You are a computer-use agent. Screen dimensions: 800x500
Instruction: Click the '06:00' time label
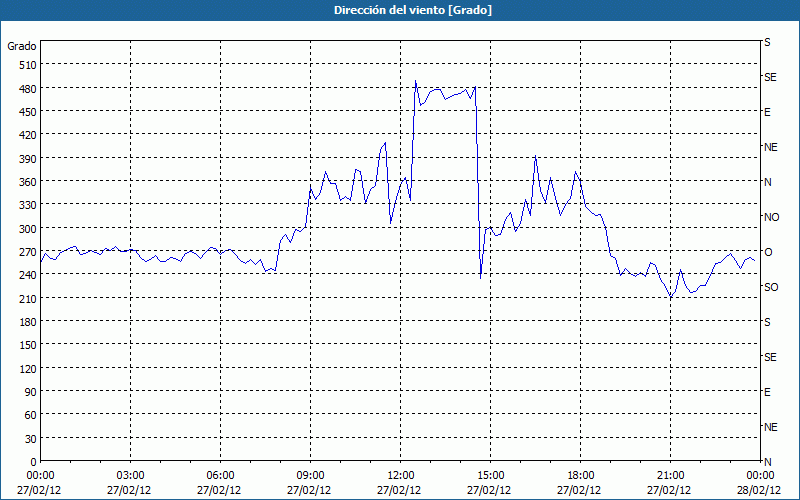(220, 476)
